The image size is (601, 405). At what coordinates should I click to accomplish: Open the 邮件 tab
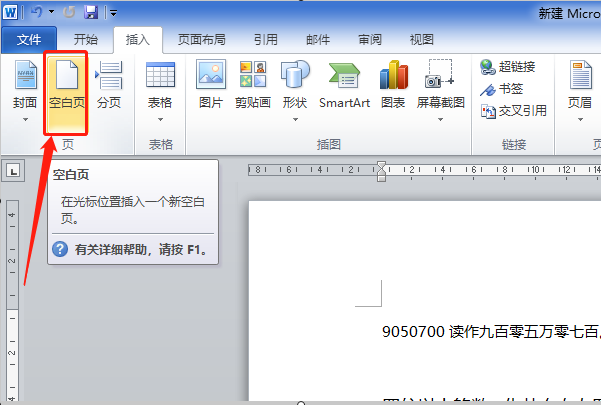318,39
